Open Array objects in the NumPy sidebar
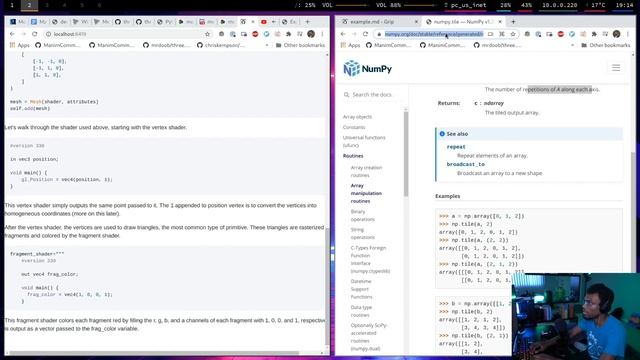640x360 pixels. point(357,117)
